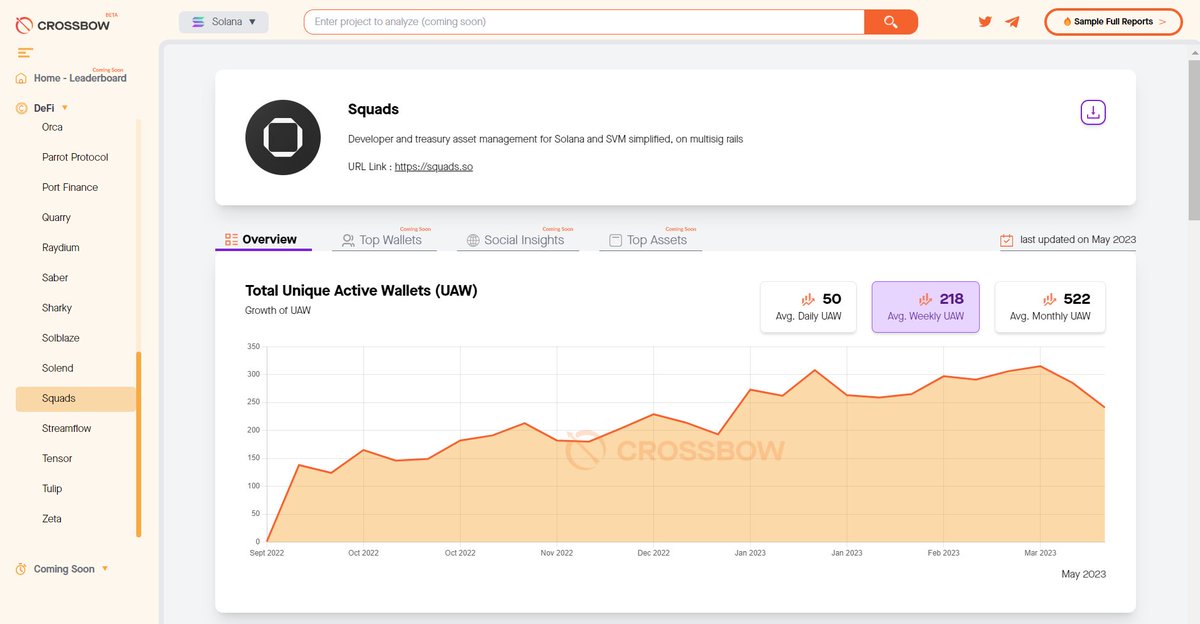Click the DeFi coin icon
This screenshot has height=624, width=1200.
22,108
